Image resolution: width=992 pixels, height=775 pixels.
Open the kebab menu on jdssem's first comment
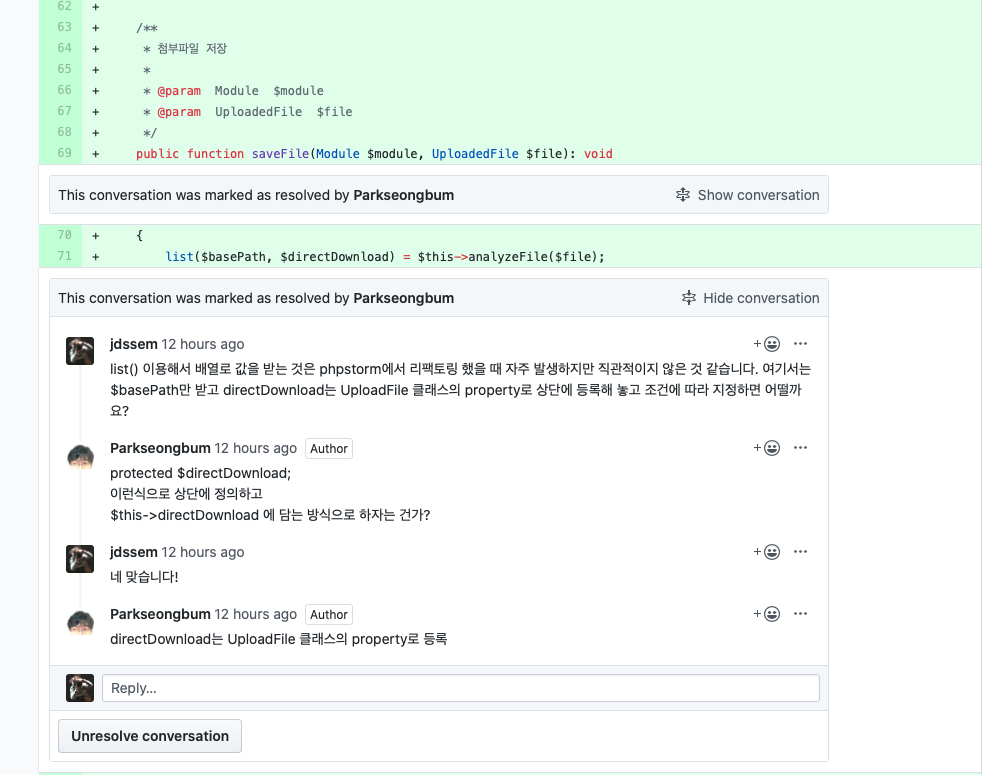coord(799,343)
